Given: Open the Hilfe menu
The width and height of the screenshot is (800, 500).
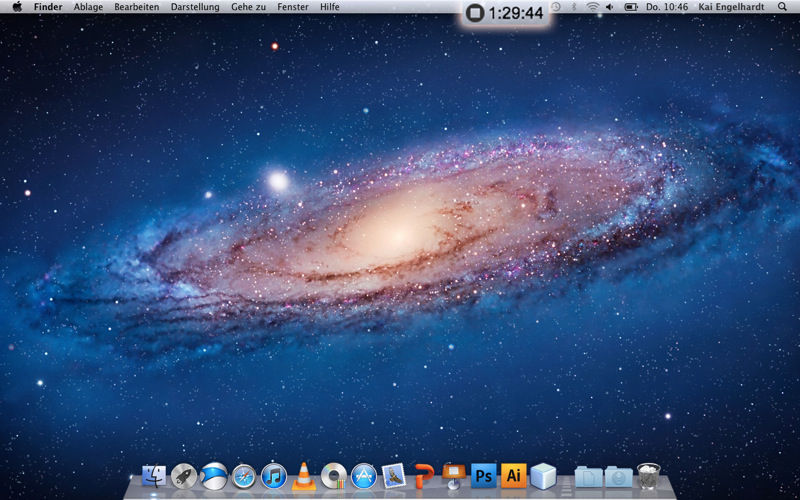Looking at the screenshot, I should click(330, 7).
